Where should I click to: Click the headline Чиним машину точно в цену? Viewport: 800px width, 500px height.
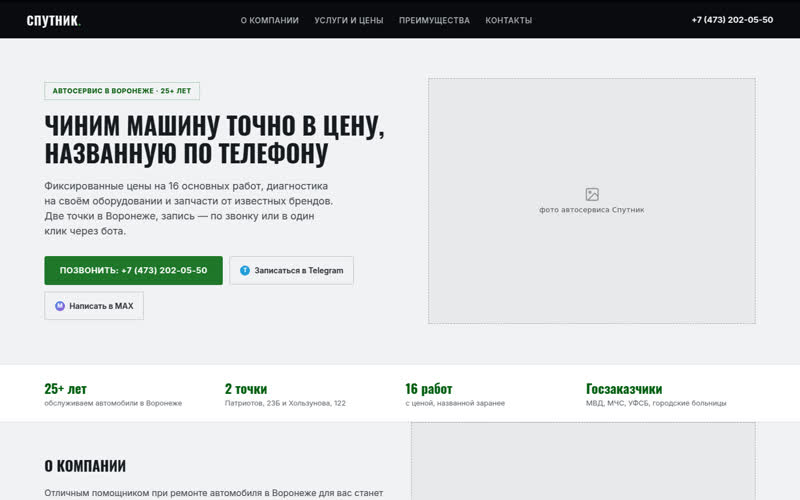pyautogui.click(x=214, y=139)
